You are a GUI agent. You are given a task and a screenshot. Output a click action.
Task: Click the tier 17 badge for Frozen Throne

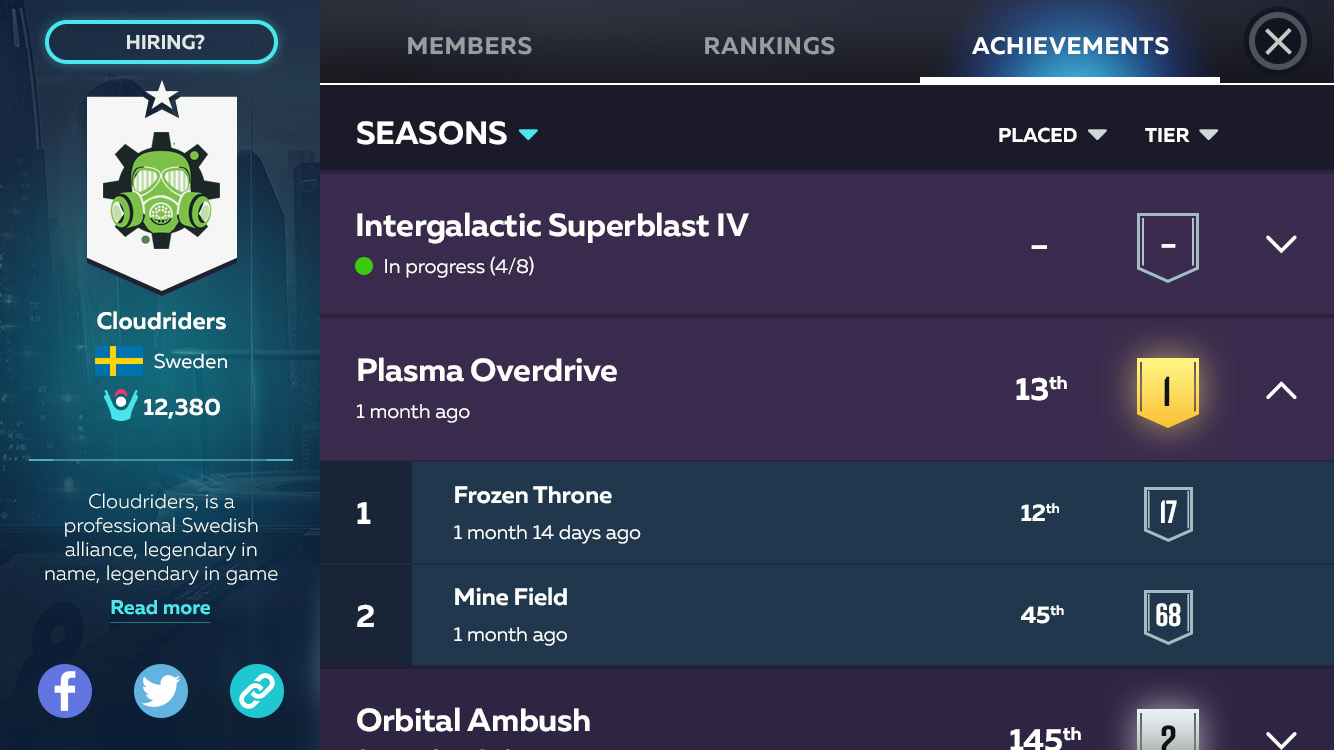pyautogui.click(x=1168, y=513)
